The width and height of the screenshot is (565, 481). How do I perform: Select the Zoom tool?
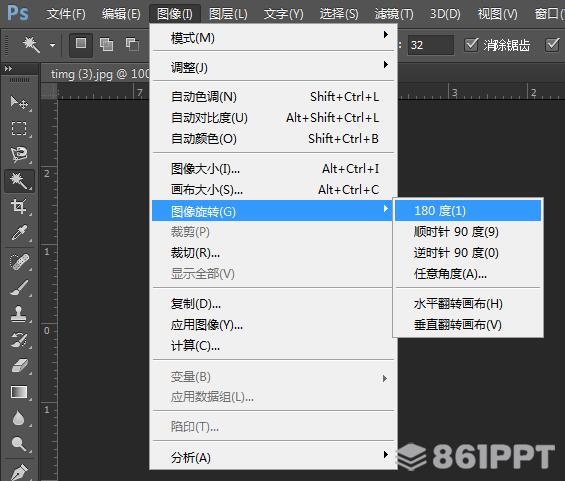coord(19,444)
